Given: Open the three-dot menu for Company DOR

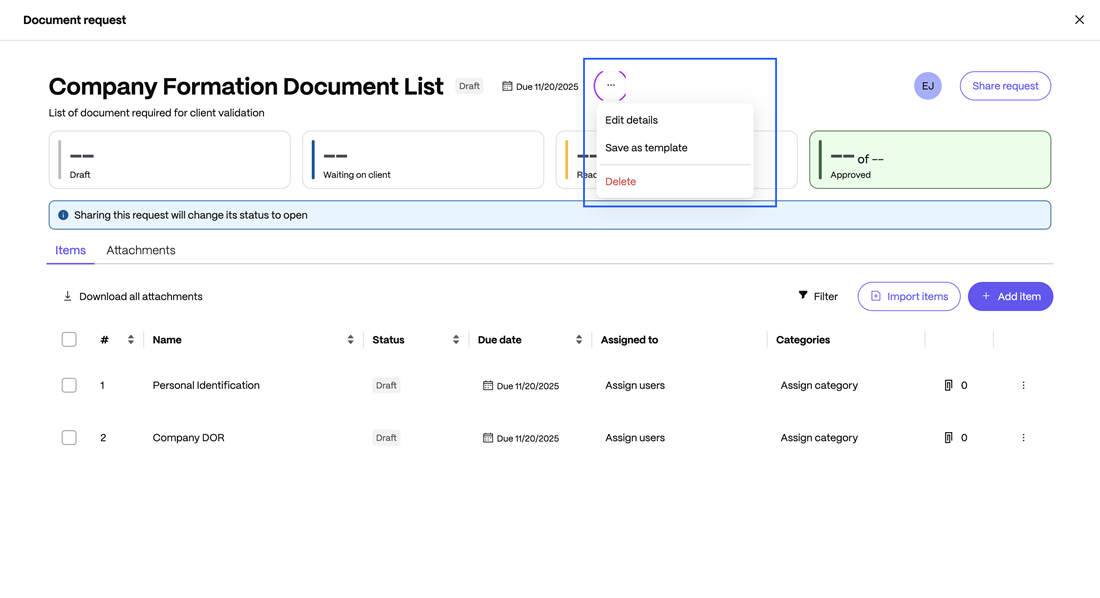Looking at the screenshot, I should click(x=1022, y=437).
